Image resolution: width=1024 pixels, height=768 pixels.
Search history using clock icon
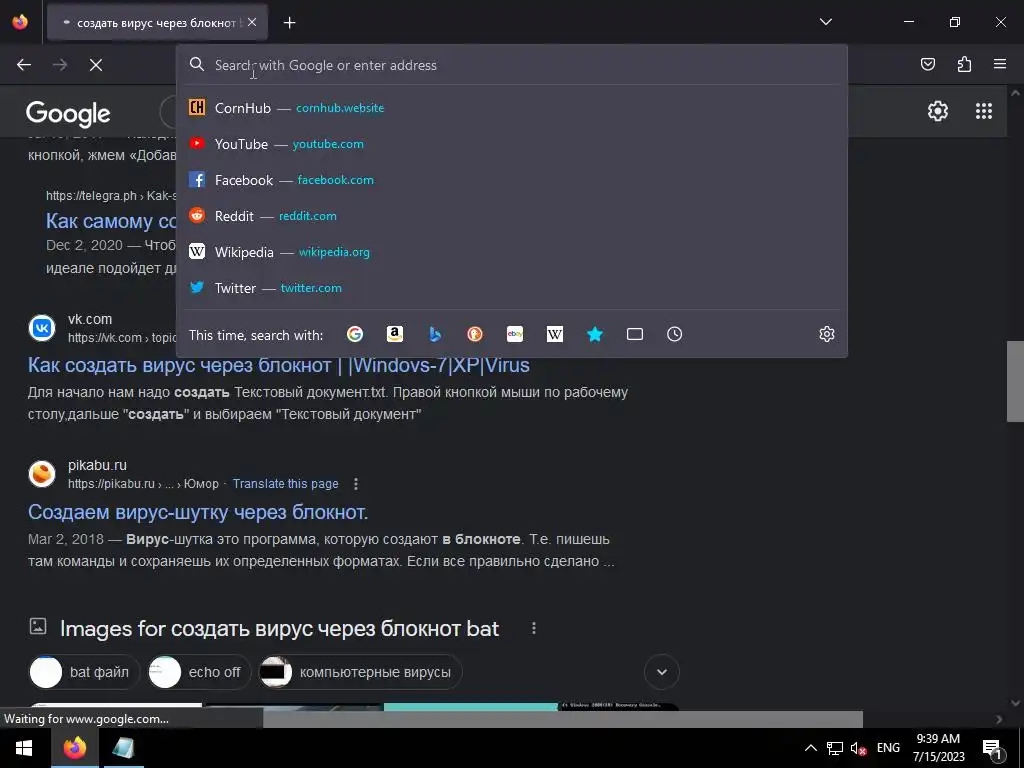pos(675,334)
